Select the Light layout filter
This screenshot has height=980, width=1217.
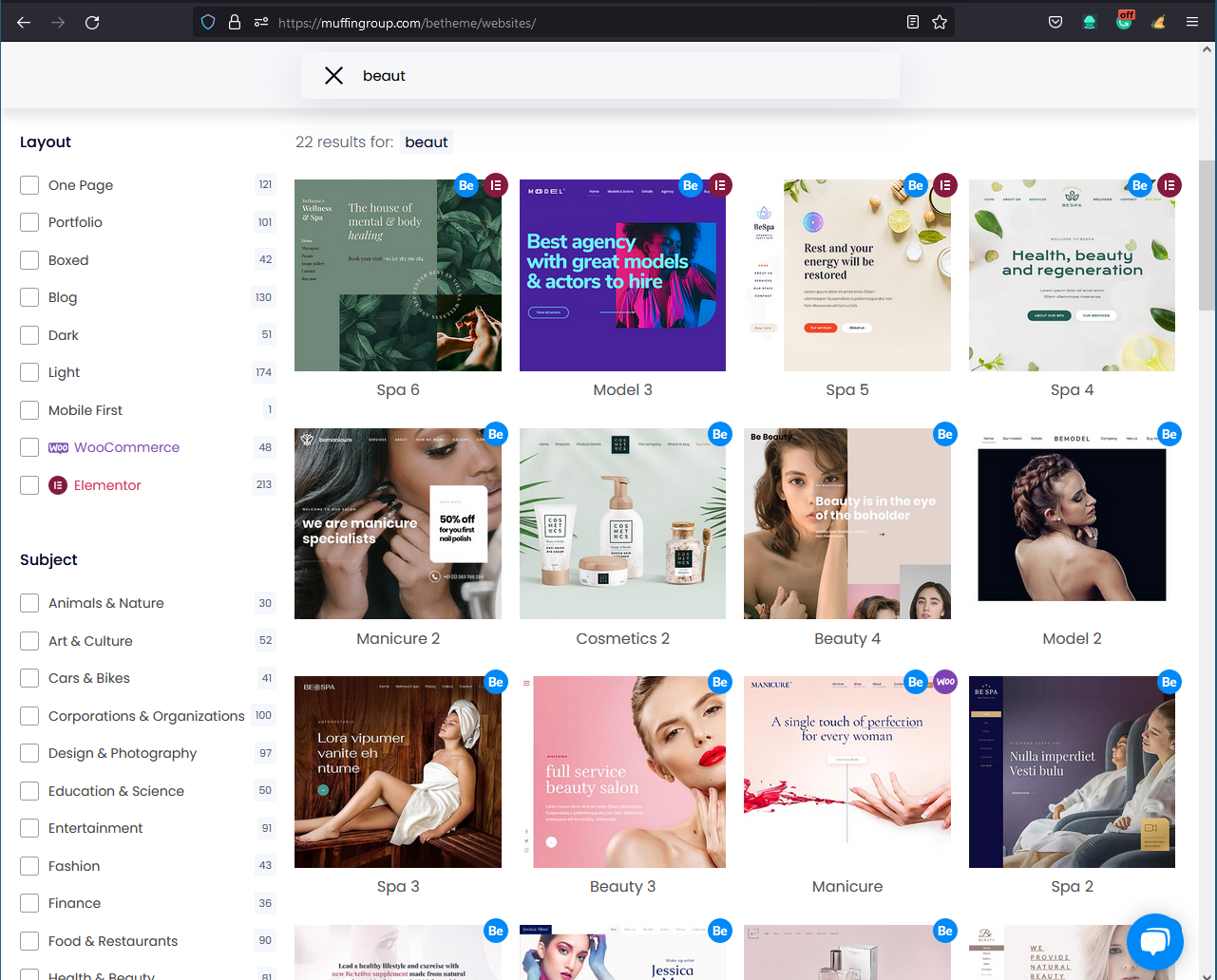[x=29, y=372]
